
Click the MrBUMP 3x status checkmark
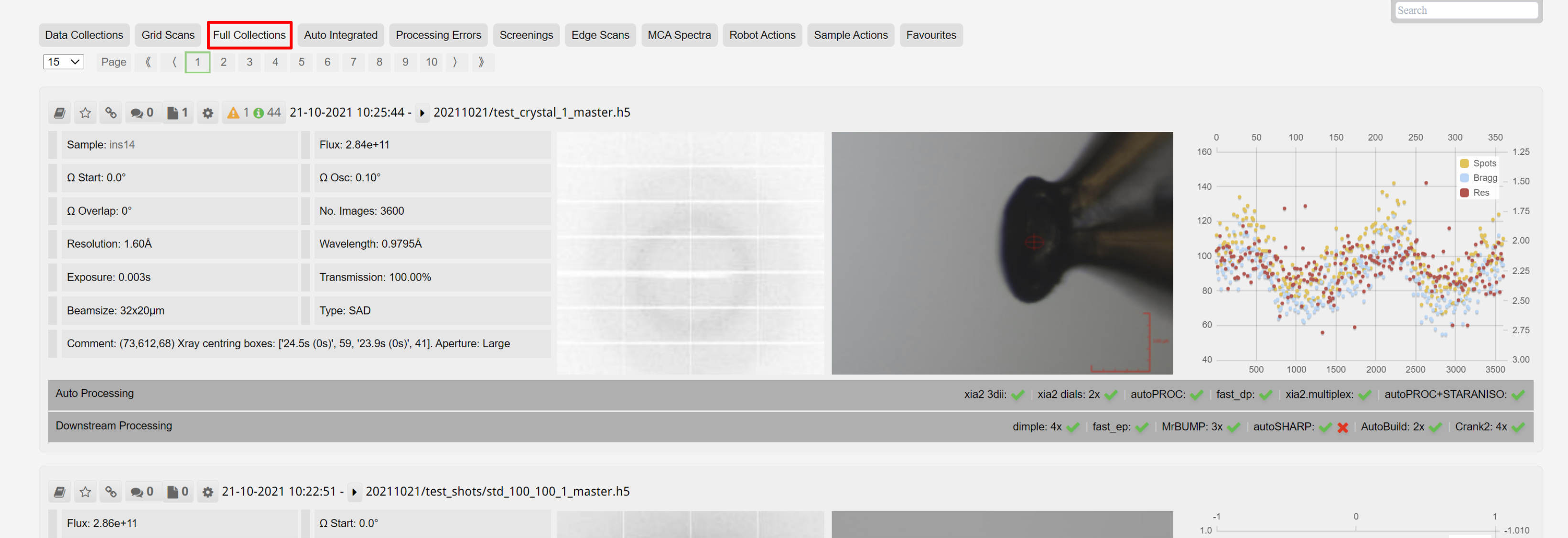[x=1234, y=427]
